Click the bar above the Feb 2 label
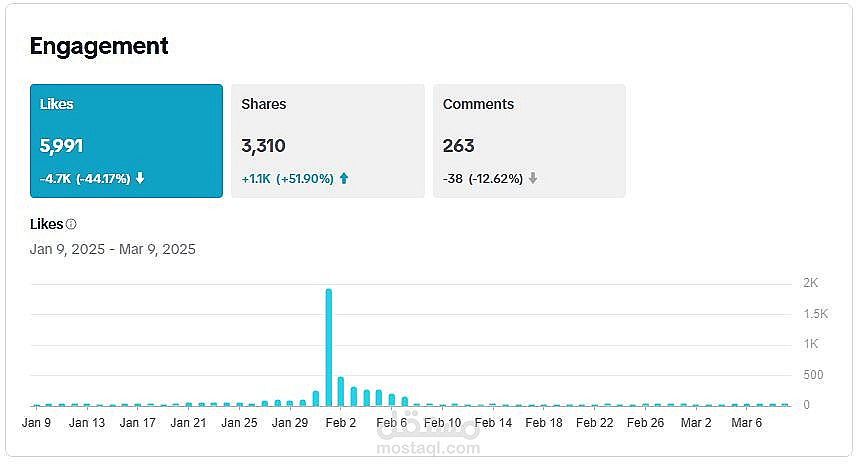This screenshot has height=466, width=857. pyautogui.click(x=341, y=391)
